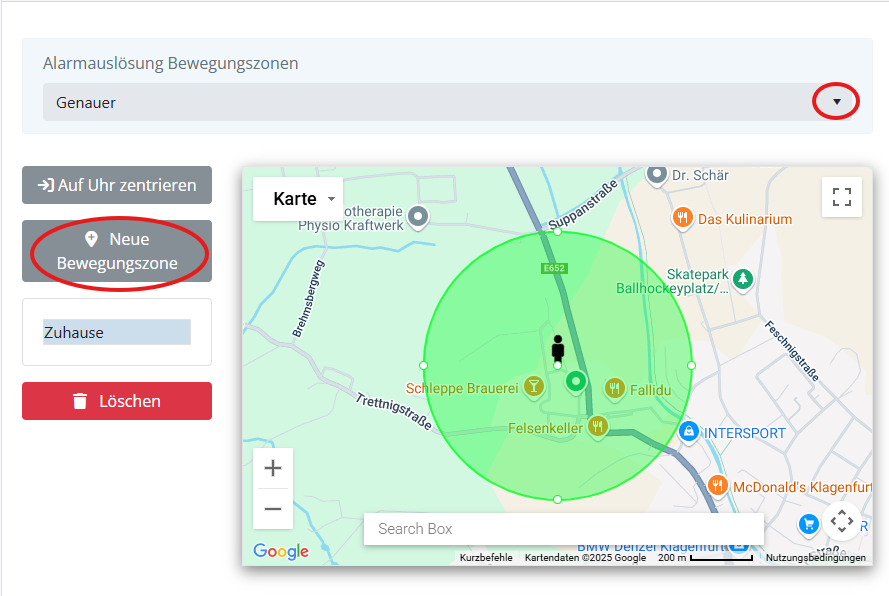This screenshot has height=596, width=889.
Task: Click the Zuhause zone name field
Action: coord(116,332)
